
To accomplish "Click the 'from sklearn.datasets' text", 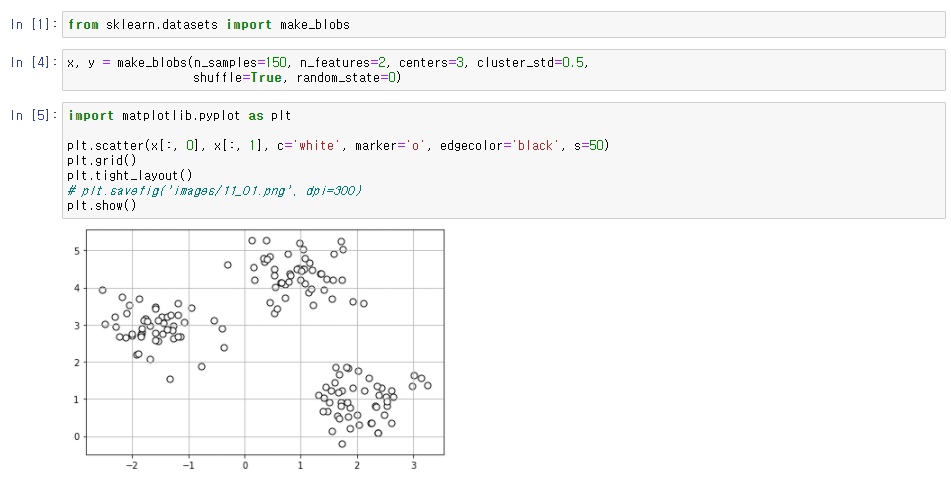I will [143, 25].
